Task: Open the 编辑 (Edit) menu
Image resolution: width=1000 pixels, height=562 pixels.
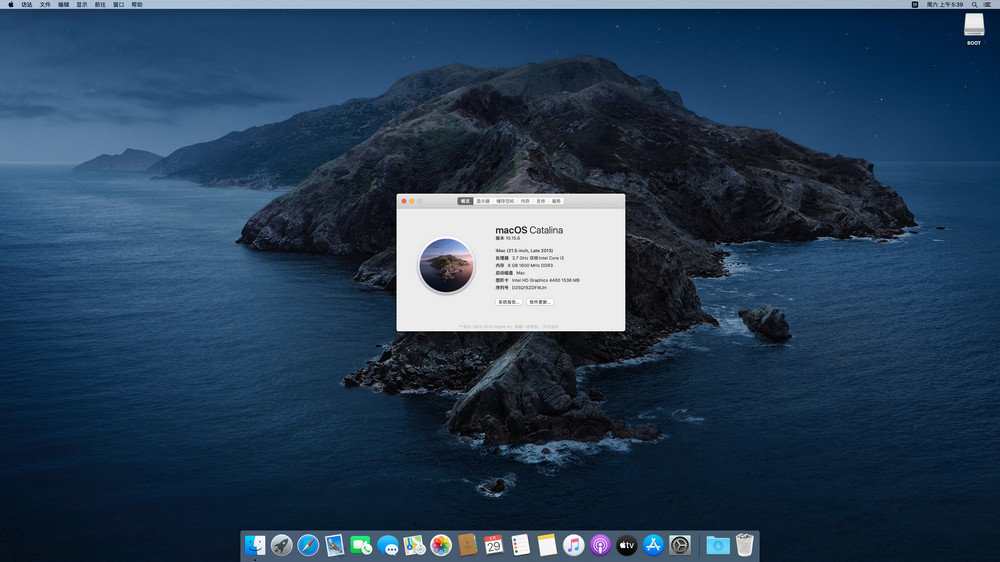Action: 64,4
